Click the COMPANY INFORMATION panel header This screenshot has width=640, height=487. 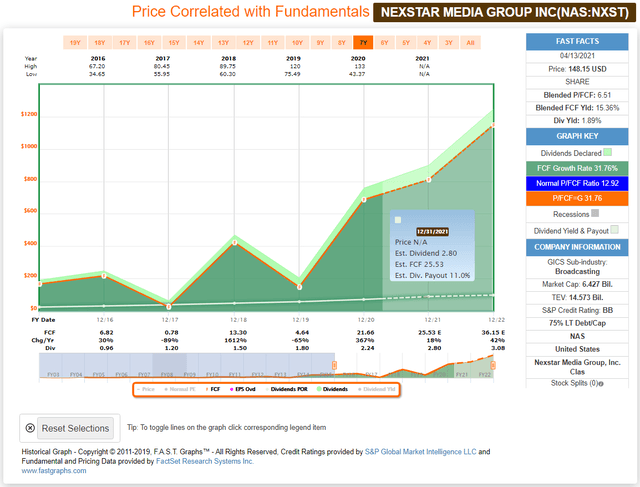coord(577,247)
